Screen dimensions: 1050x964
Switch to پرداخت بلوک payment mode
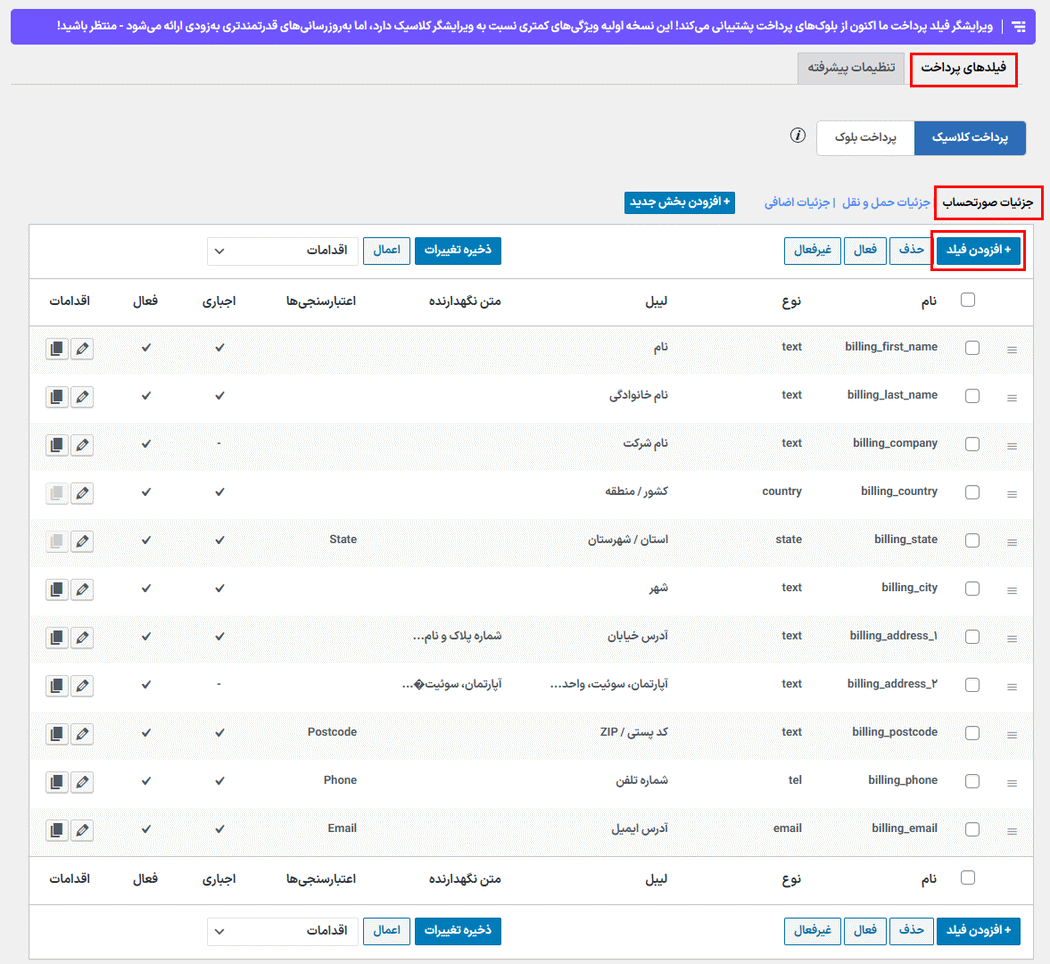865,139
